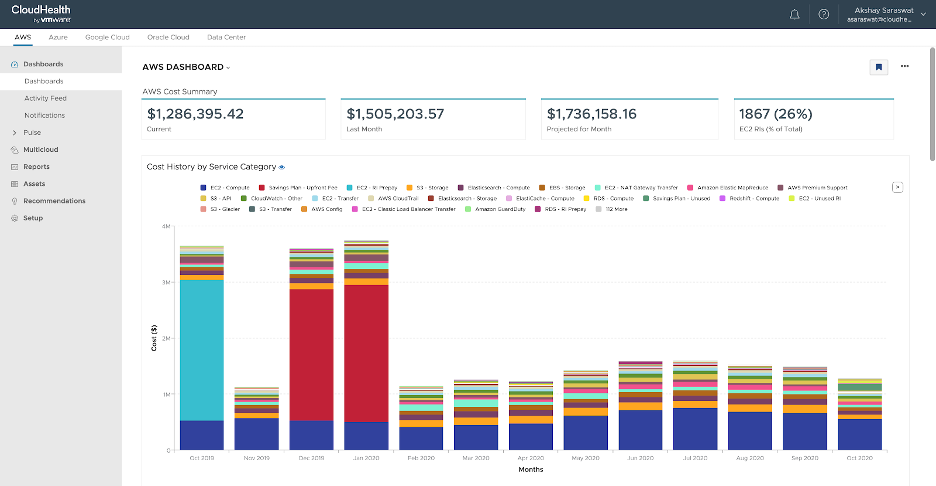This screenshot has height=486, width=936.
Task: Open the EC2 RIs 1867 (26%) card
Action: pyautogui.click(x=814, y=119)
